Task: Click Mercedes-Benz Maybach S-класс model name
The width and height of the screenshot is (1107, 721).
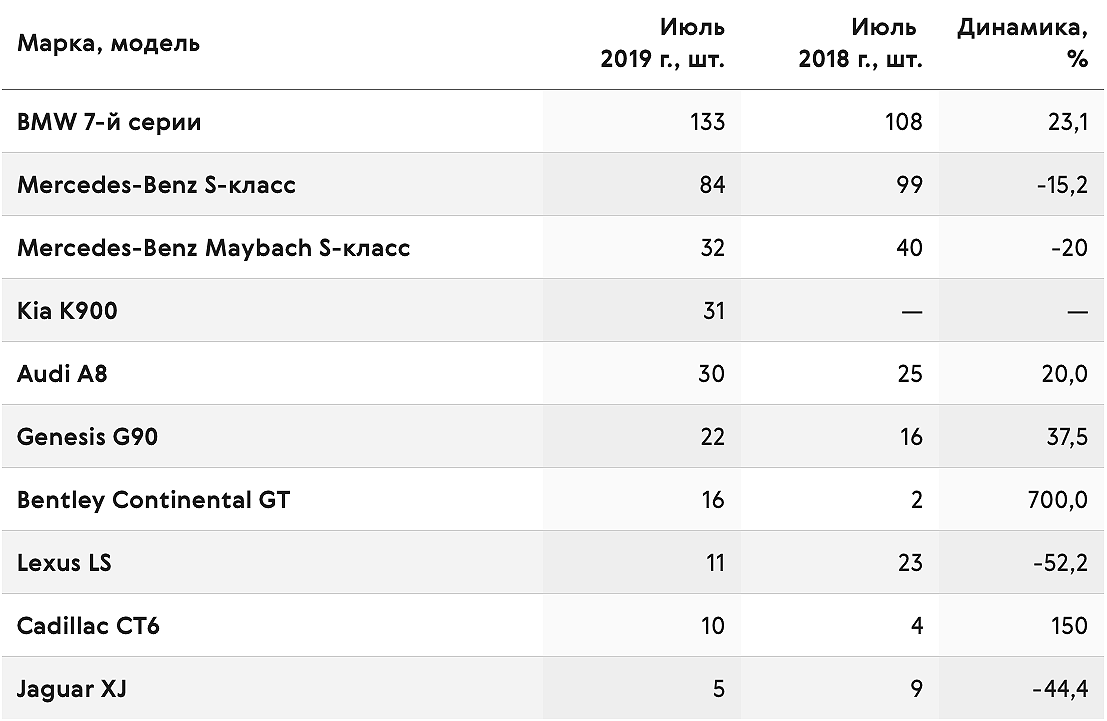Action: (213, 248)
